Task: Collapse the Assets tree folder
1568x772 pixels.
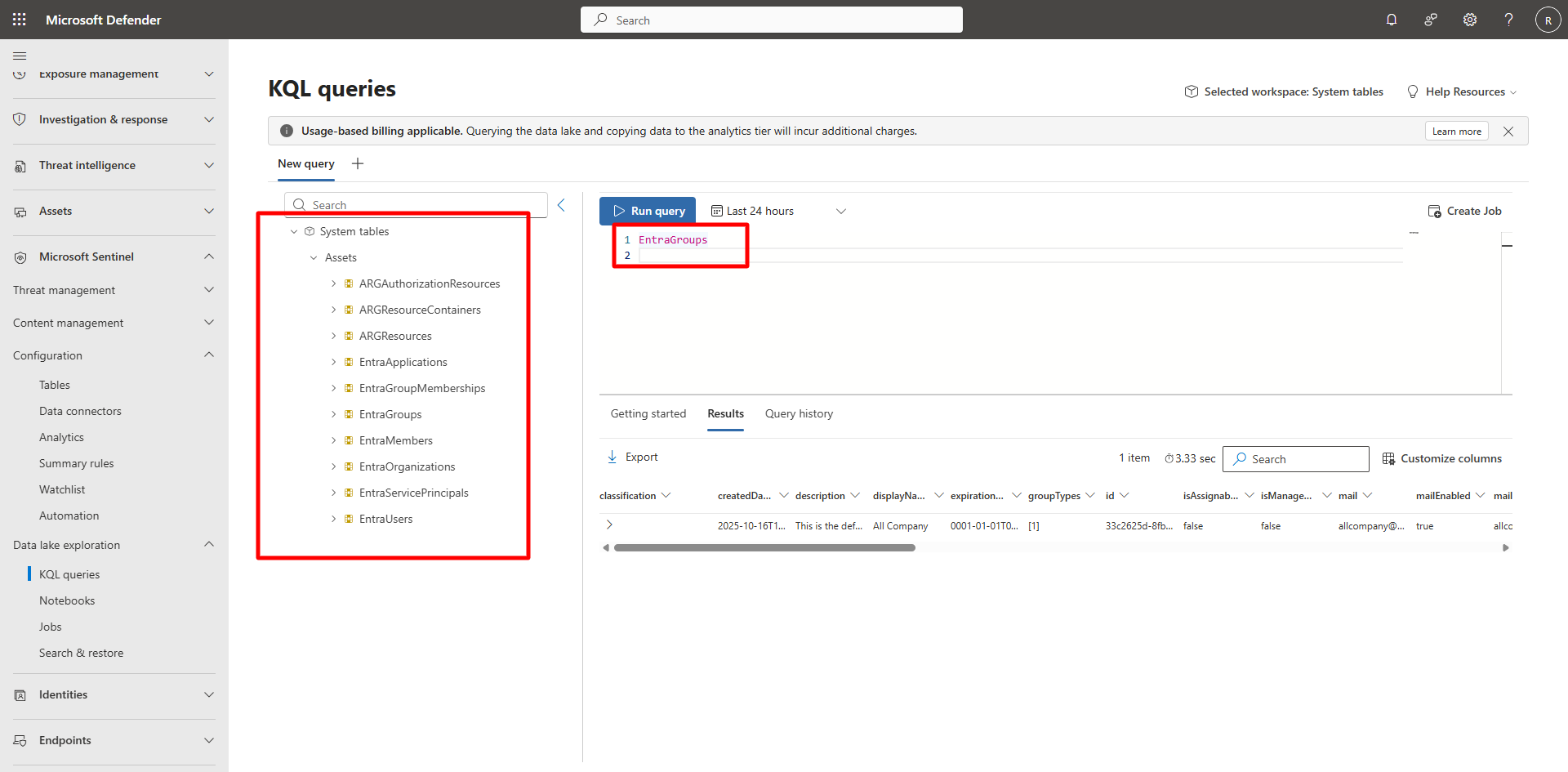Action: [314, 258]
